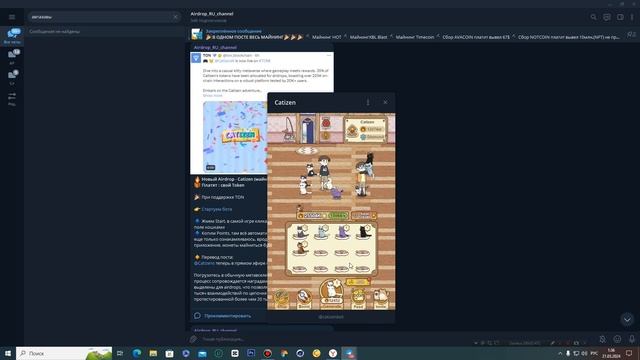Click the Стартуем бота link
This screenshot has height=360, width=640.
(x=216, y=209)
